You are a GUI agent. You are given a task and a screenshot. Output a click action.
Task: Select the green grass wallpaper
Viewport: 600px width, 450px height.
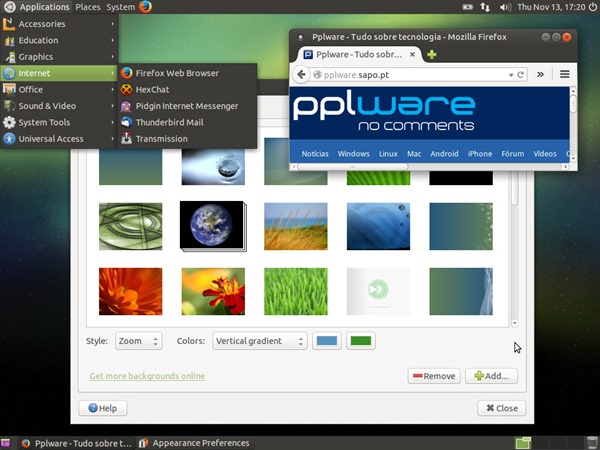[x=296, y=292]
